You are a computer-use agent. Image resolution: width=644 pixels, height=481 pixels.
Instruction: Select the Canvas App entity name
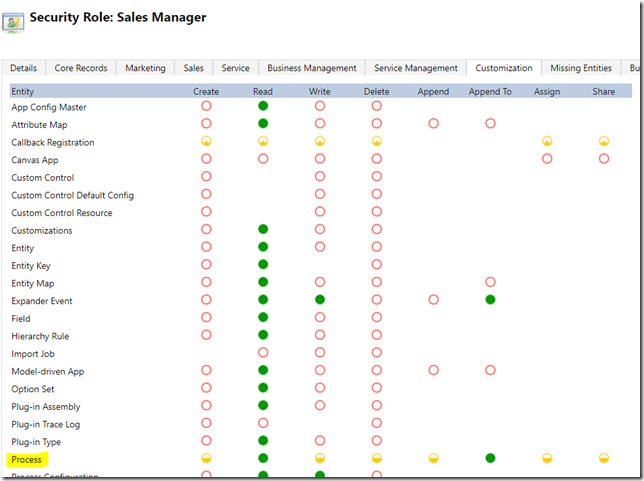(35, 160)
